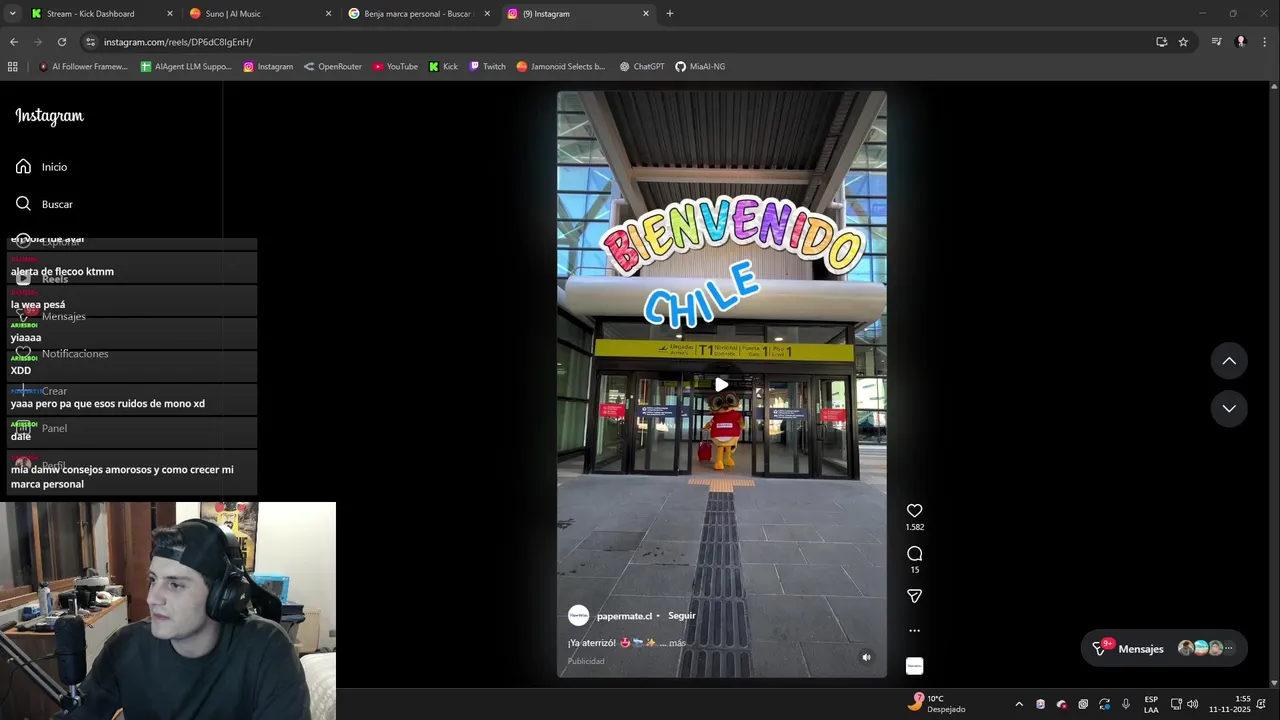Switch to Benja marca personal tab
Viewport: 1280px width, 720px height.
tap(419, 14)
